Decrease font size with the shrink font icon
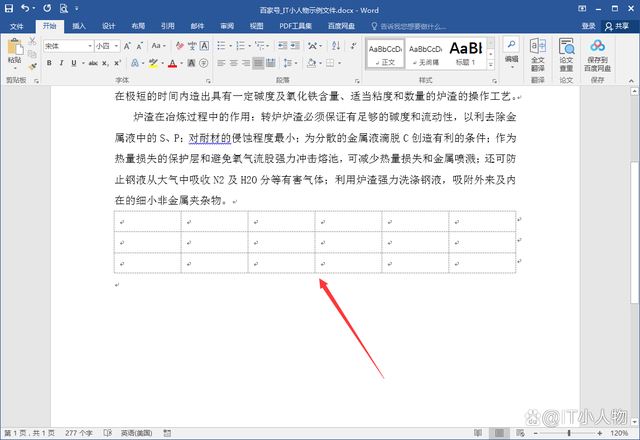Screen dimensions: 640x440 [140, 46]
